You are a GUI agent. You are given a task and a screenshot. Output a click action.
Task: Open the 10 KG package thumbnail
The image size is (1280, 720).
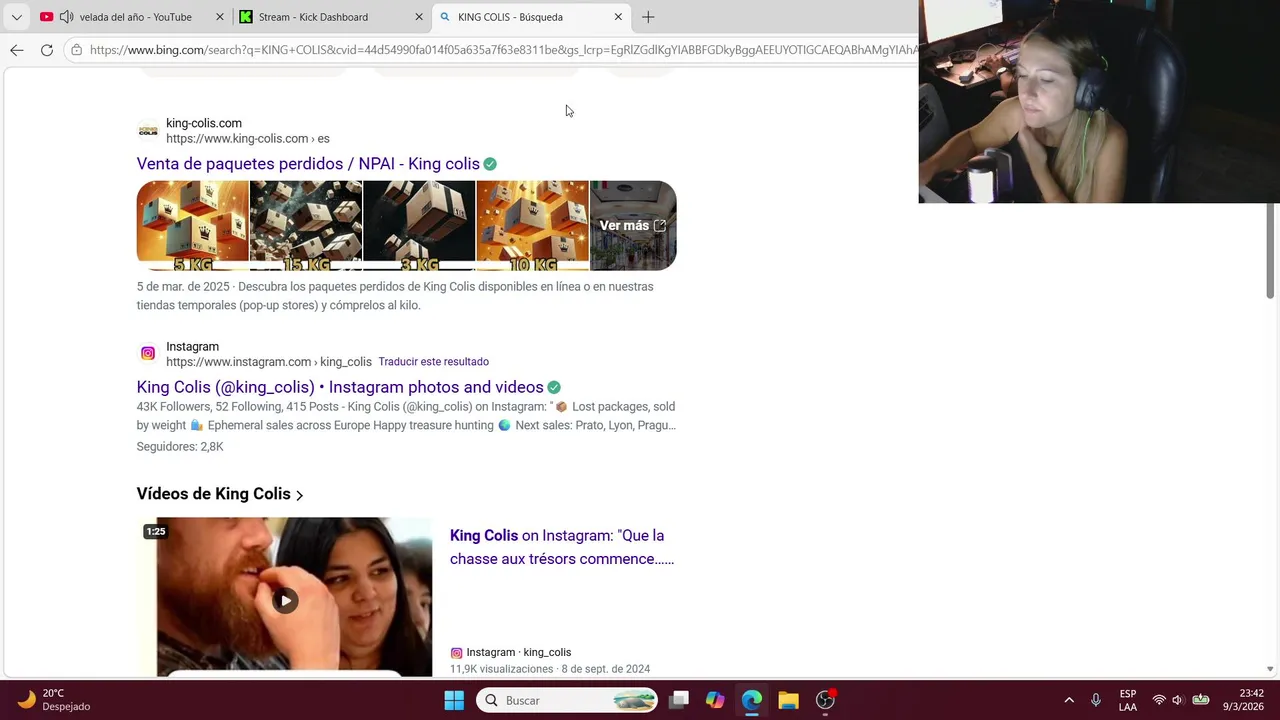click(x=532, y=226)
